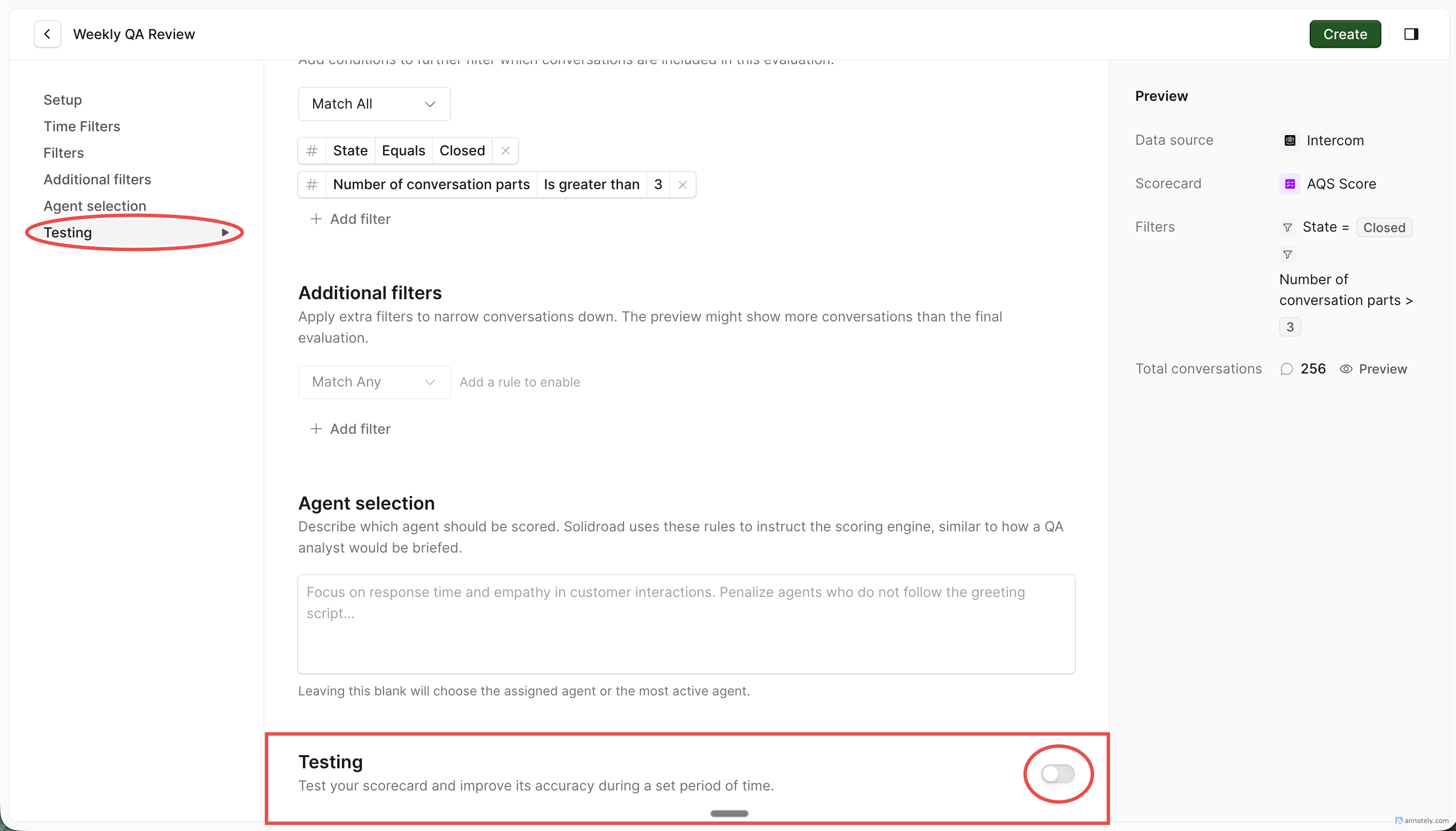Viewport: 1456px width, 831px height.
Task: Select Testing in the sidebar navigation
Action: pos(68,232)
